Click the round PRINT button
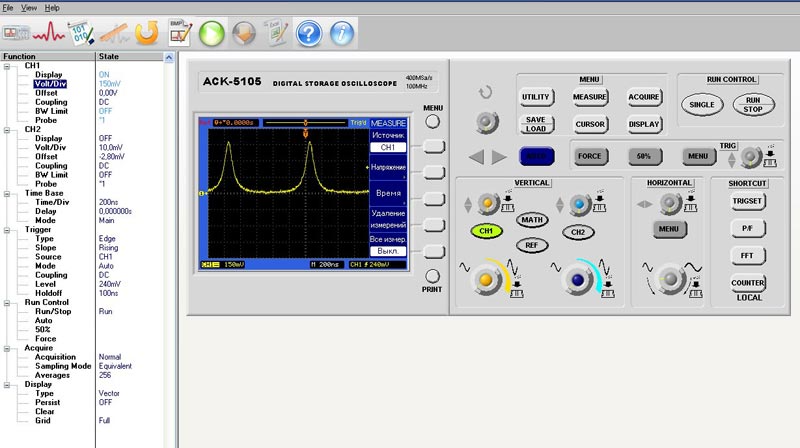 [432, 276]
